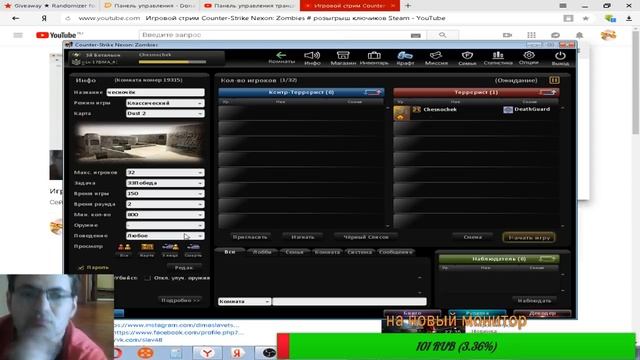Open YouTube notifications bell
640x360 pixels.
[579, 35]
